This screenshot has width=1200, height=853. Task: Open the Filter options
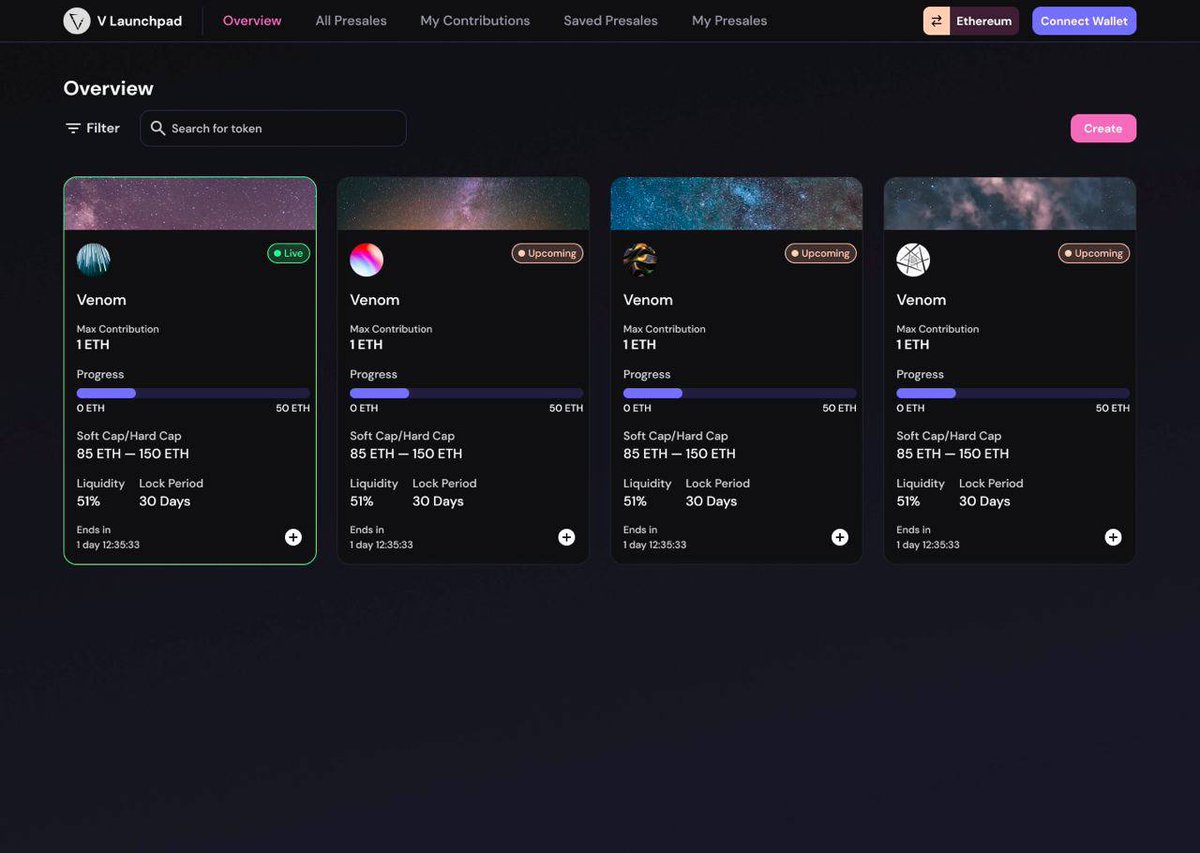click(93, 128)
